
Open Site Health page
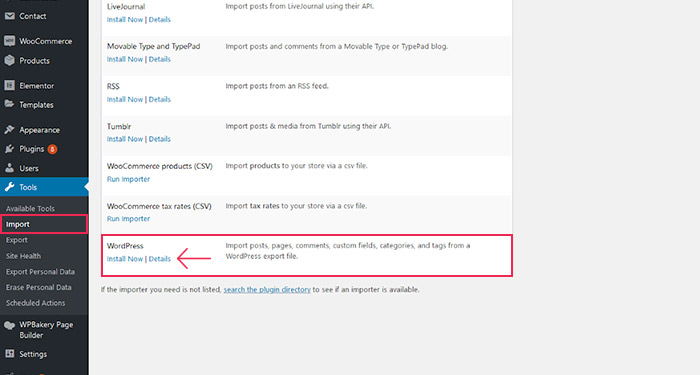tap(23, 256)
